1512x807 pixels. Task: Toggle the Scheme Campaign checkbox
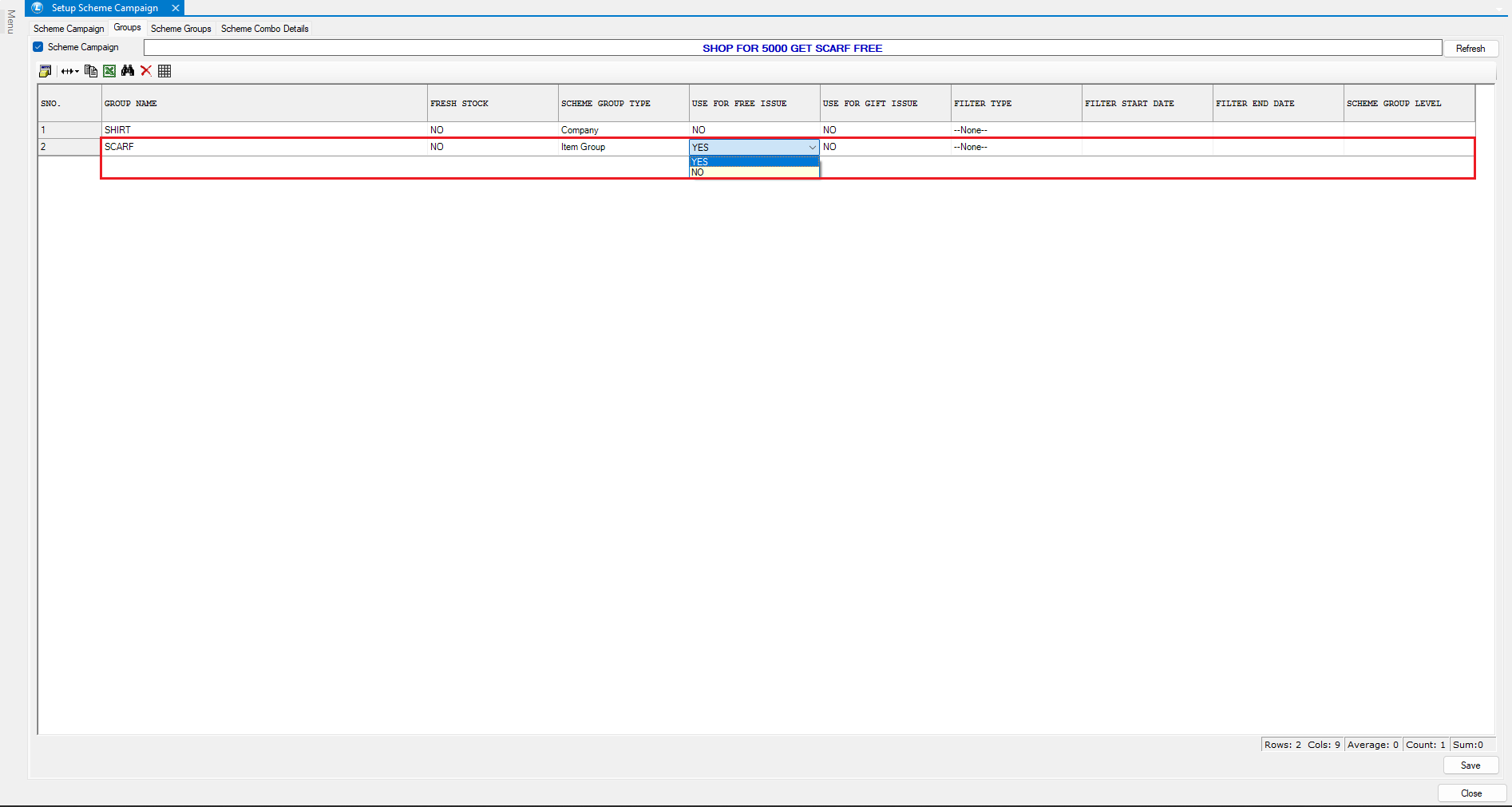[38, 47]
